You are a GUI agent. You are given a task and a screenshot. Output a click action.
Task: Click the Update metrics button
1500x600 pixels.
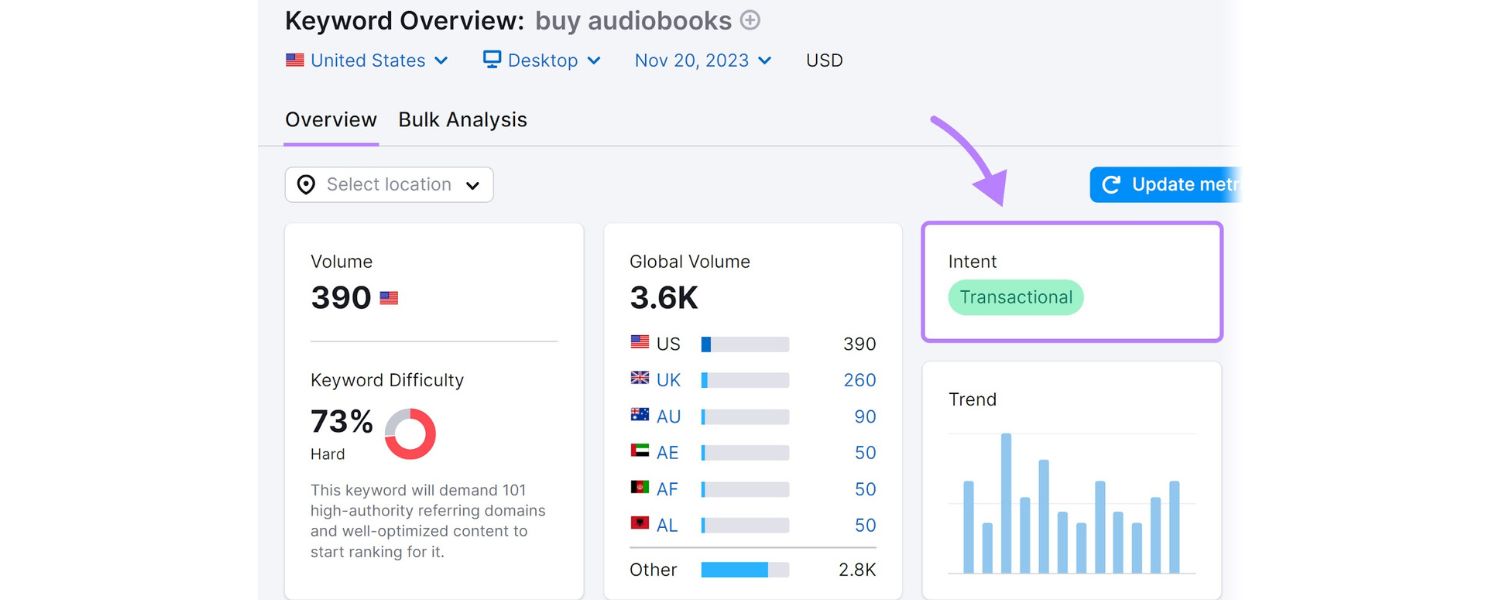(1180, 184)
